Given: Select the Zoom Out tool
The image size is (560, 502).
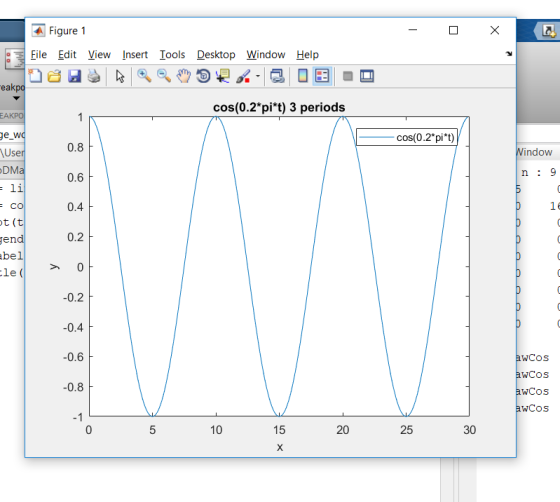Looking at the screenshot, I should tap(164, 76).
